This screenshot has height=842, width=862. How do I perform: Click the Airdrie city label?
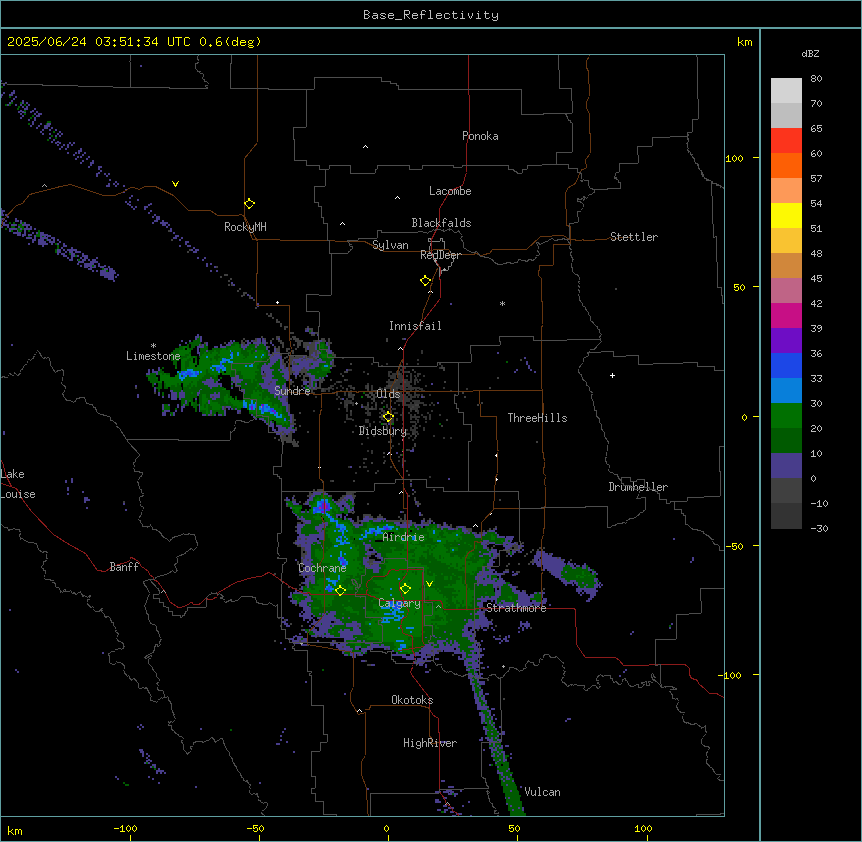(403, 537)
